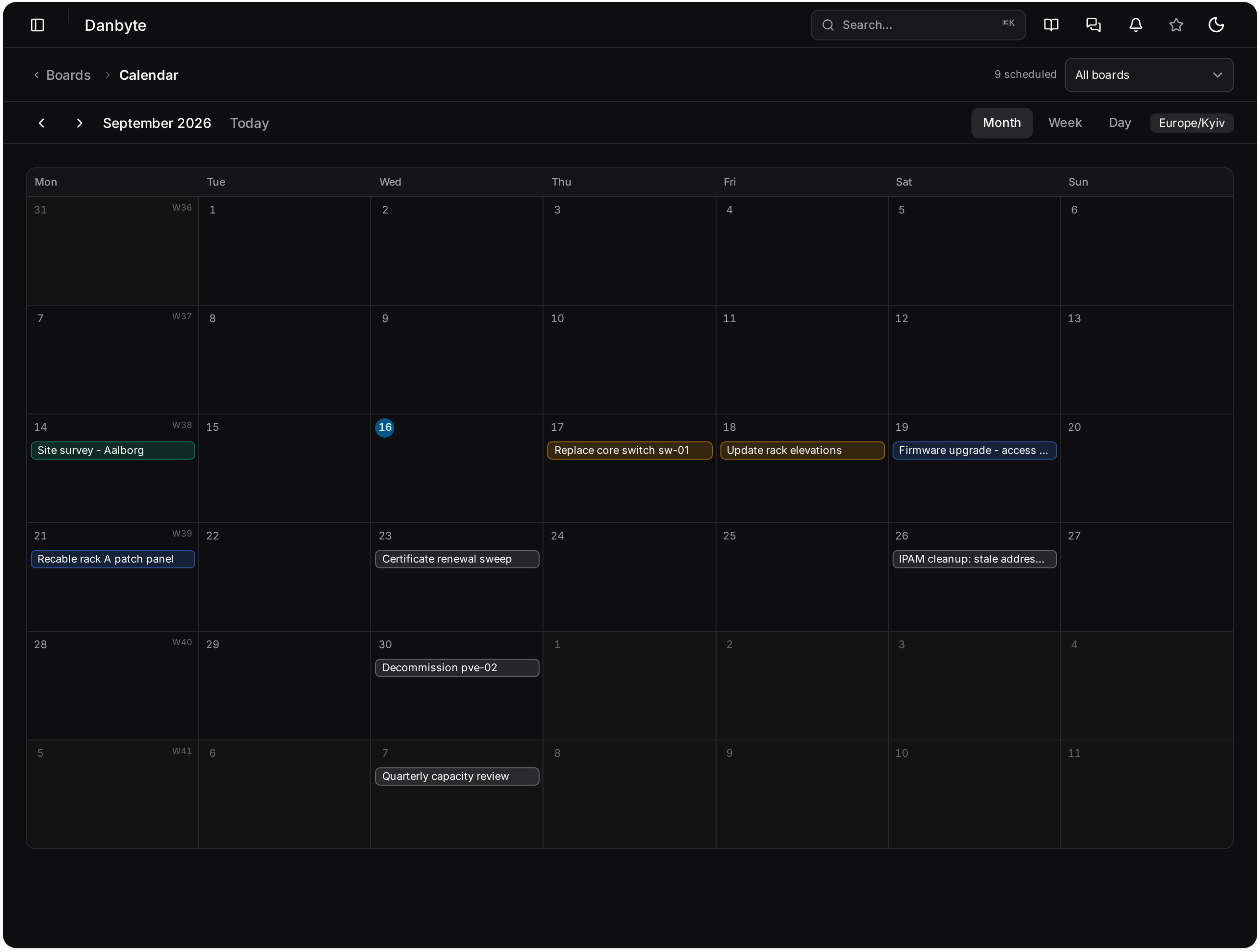Image resolution: width=1260 pixels, height=952 pixels.
Task: Open the Danbyte home title
Action: point(115,25)
